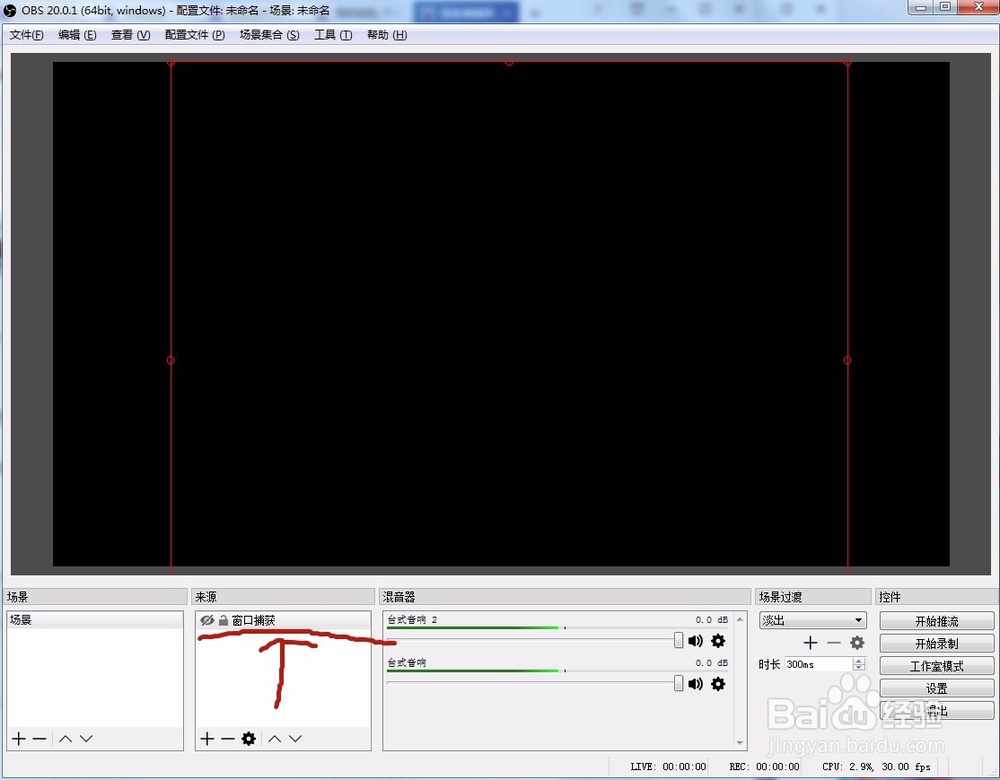Viewport: 1000px width, 780px height.
Task: Add a new scene with plus icon
Action: (19, 739)
